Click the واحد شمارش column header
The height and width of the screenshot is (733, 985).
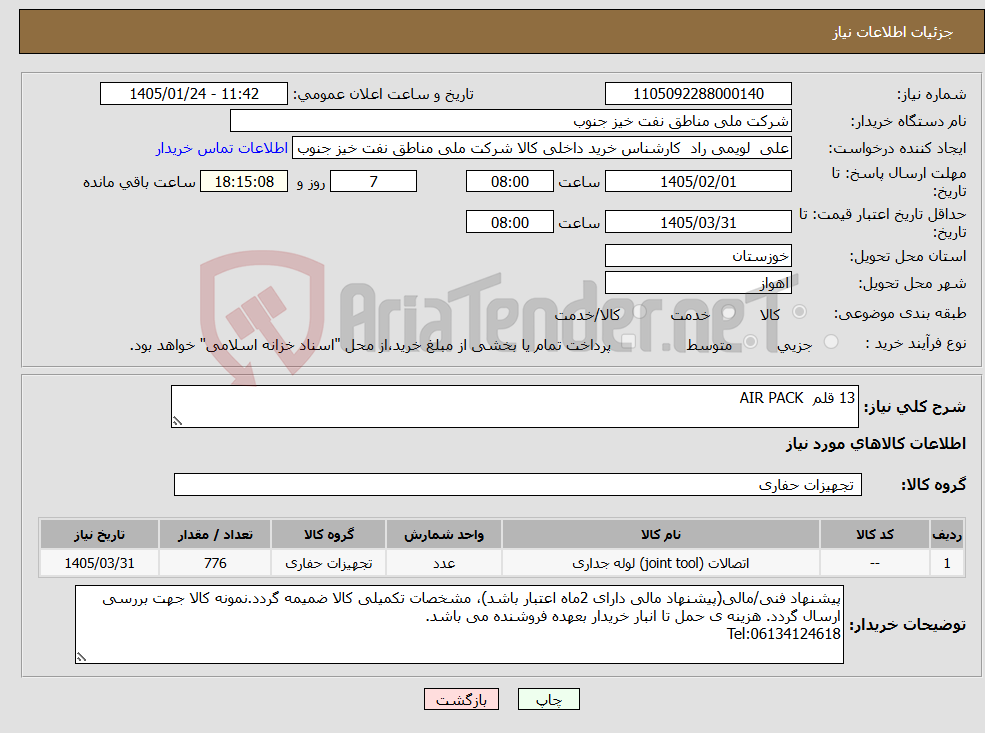click(x=444, y=535)
